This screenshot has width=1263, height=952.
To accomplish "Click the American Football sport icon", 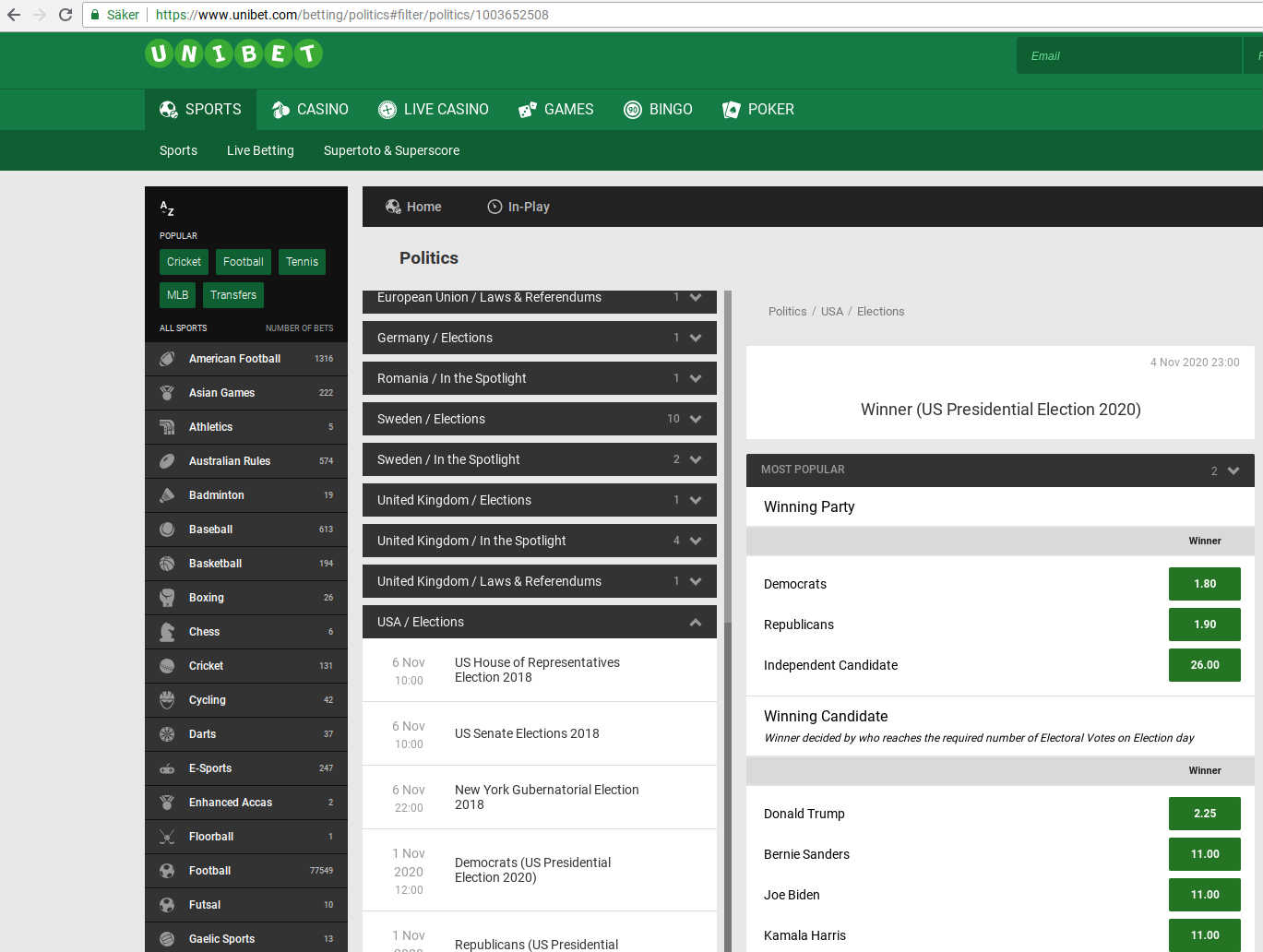I will pyautogui.click(x=167, y=359).
